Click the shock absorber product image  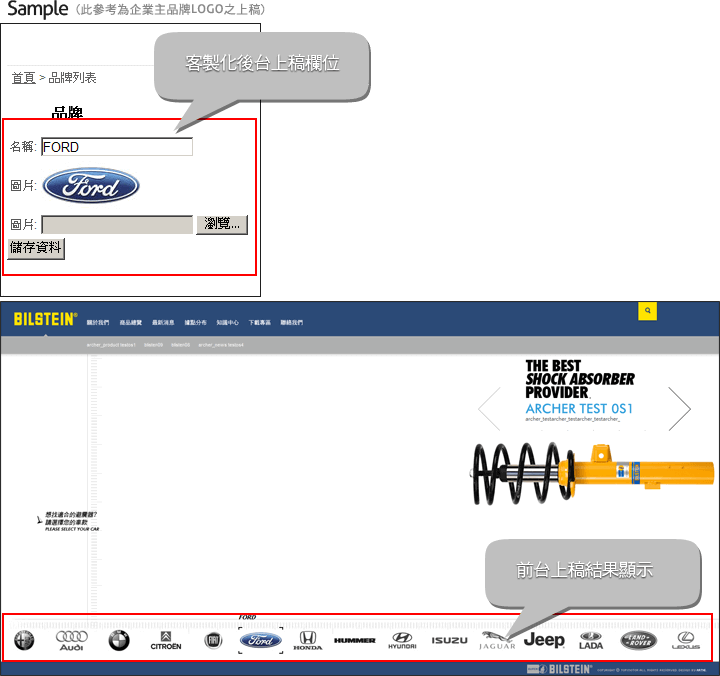(x=592, y=474)
